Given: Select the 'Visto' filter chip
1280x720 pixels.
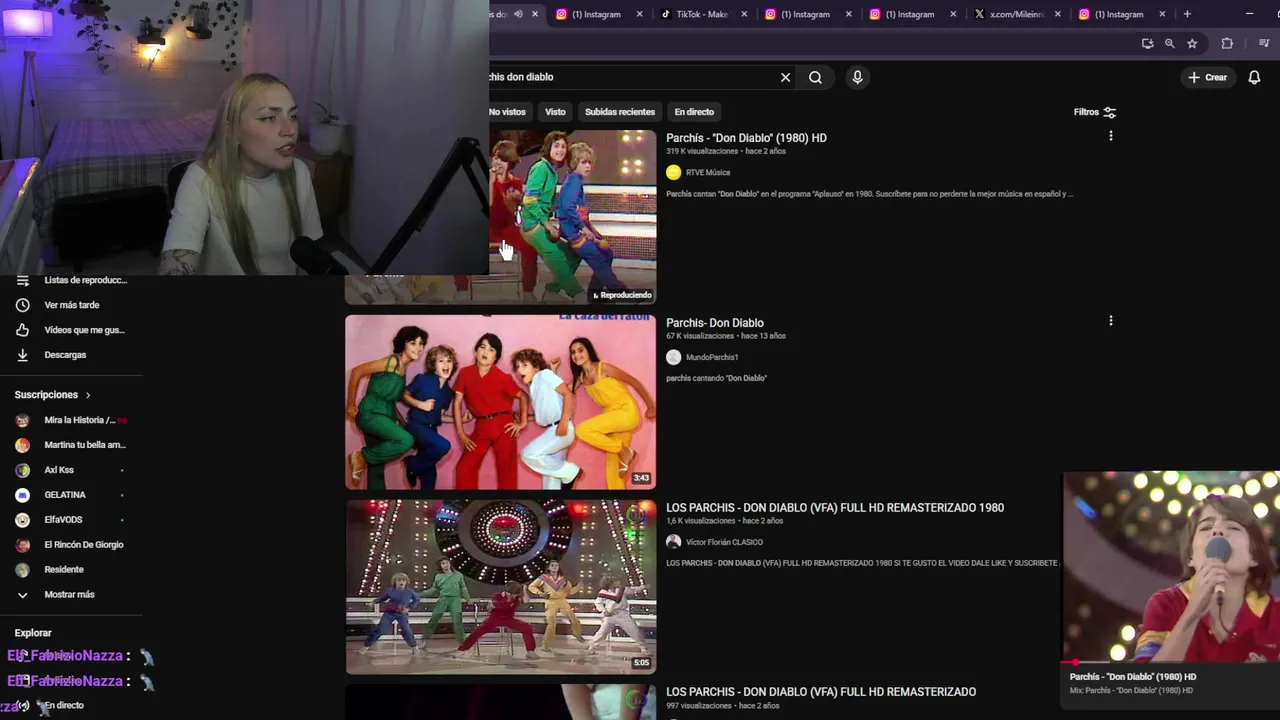Looking at the screenshot, I should point(555,112).
